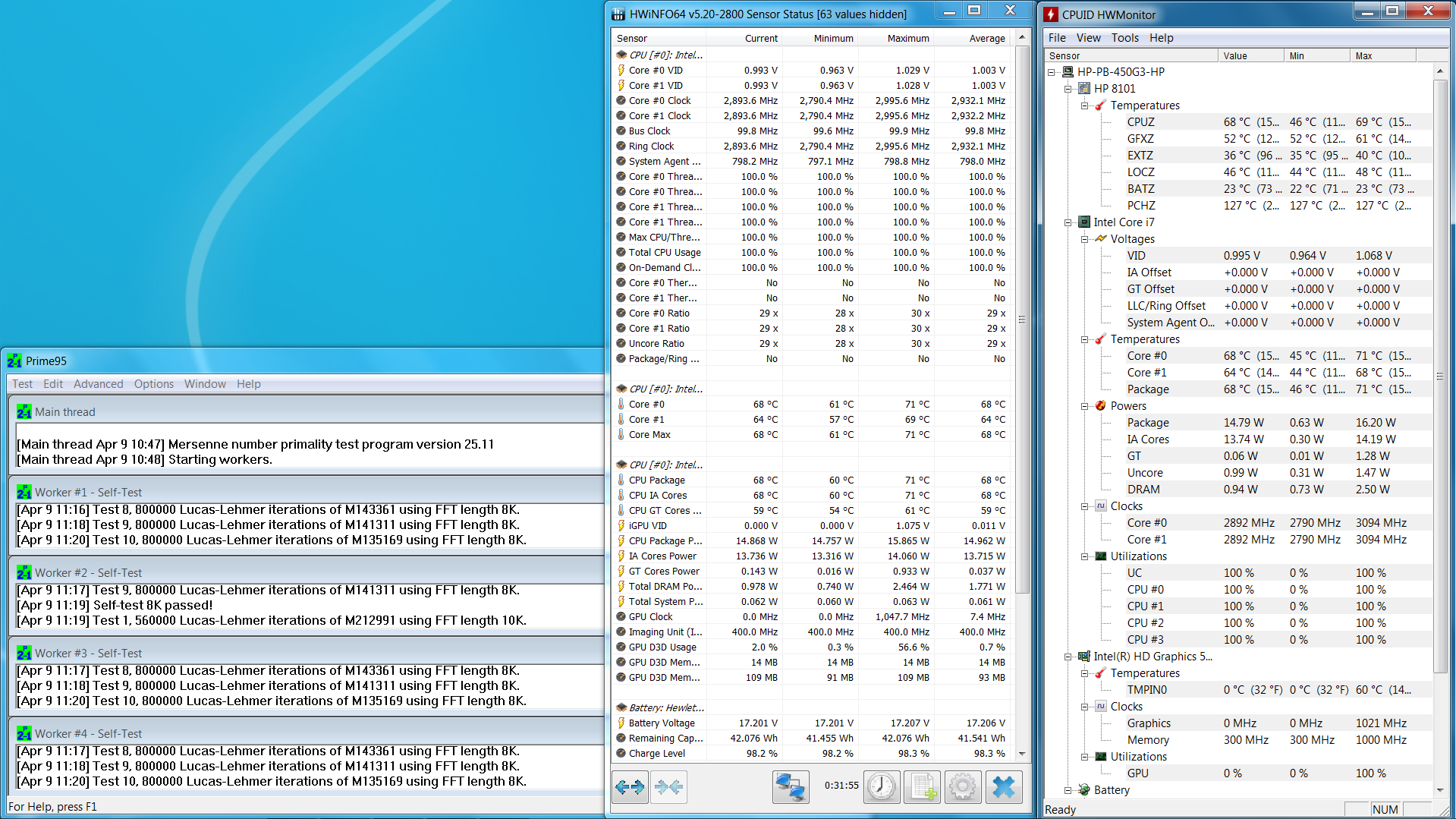
Task: Select Total CPU Usage row in HWiNFO
Action: pos(812,253)
